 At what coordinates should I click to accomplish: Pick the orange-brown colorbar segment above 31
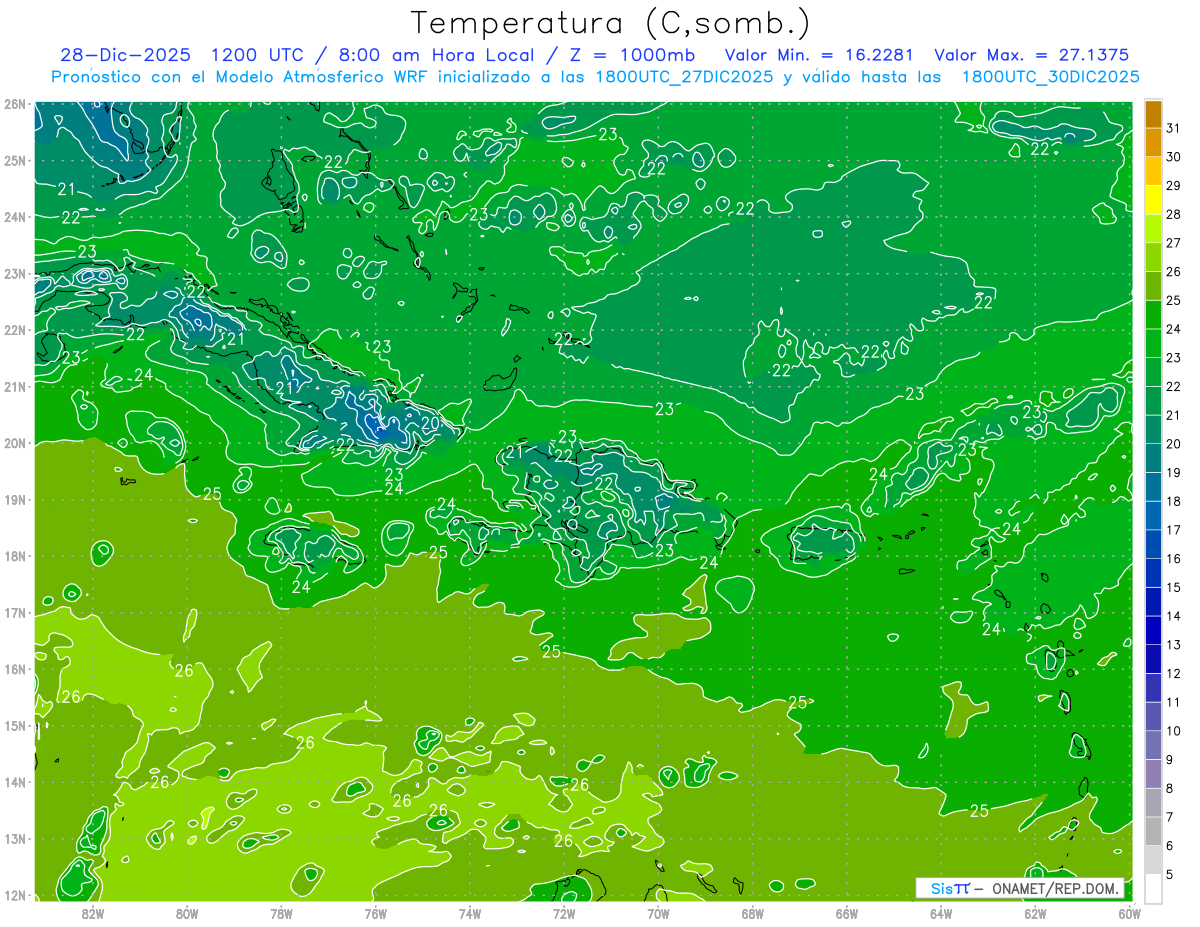coord(1153,114)
